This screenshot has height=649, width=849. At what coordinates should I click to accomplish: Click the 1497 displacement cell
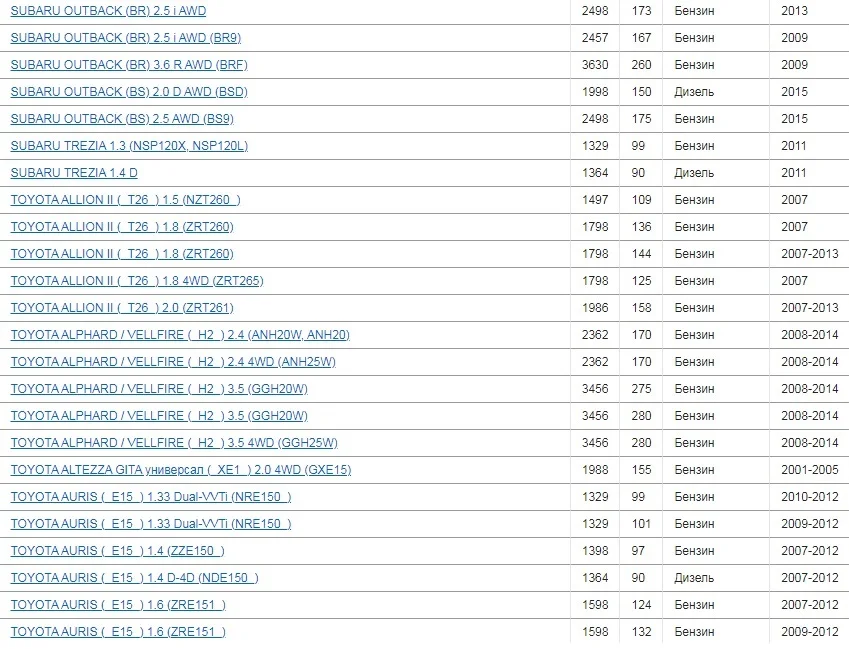(595, 200)
